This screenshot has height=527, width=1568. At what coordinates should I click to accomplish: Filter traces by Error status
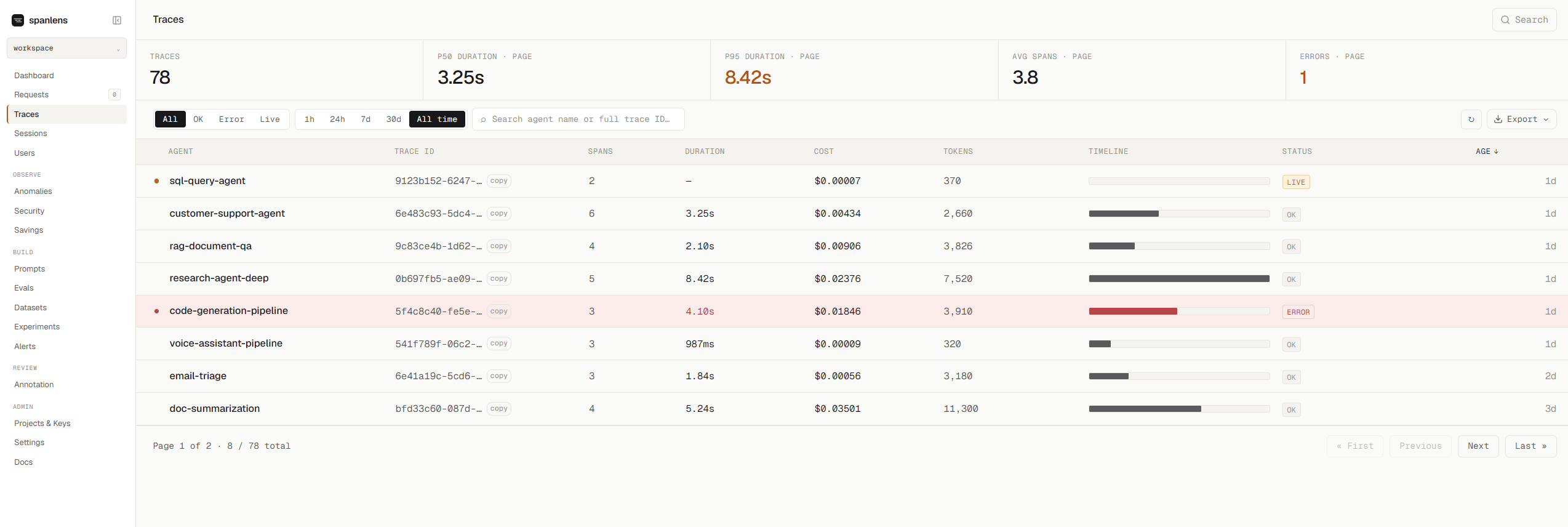(x=231, y=119)
